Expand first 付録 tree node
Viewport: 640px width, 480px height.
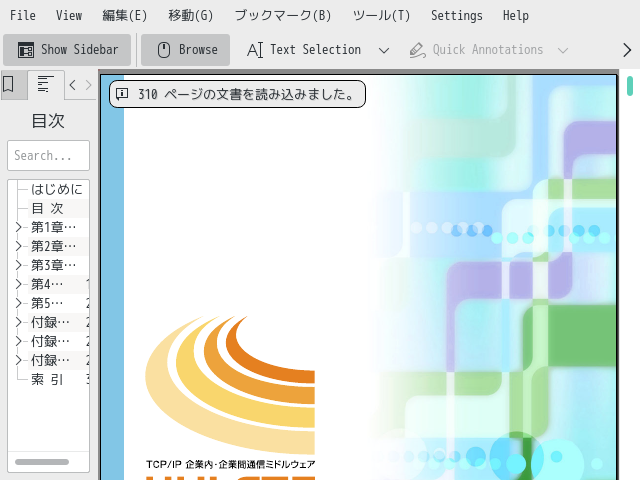[18, 322]
